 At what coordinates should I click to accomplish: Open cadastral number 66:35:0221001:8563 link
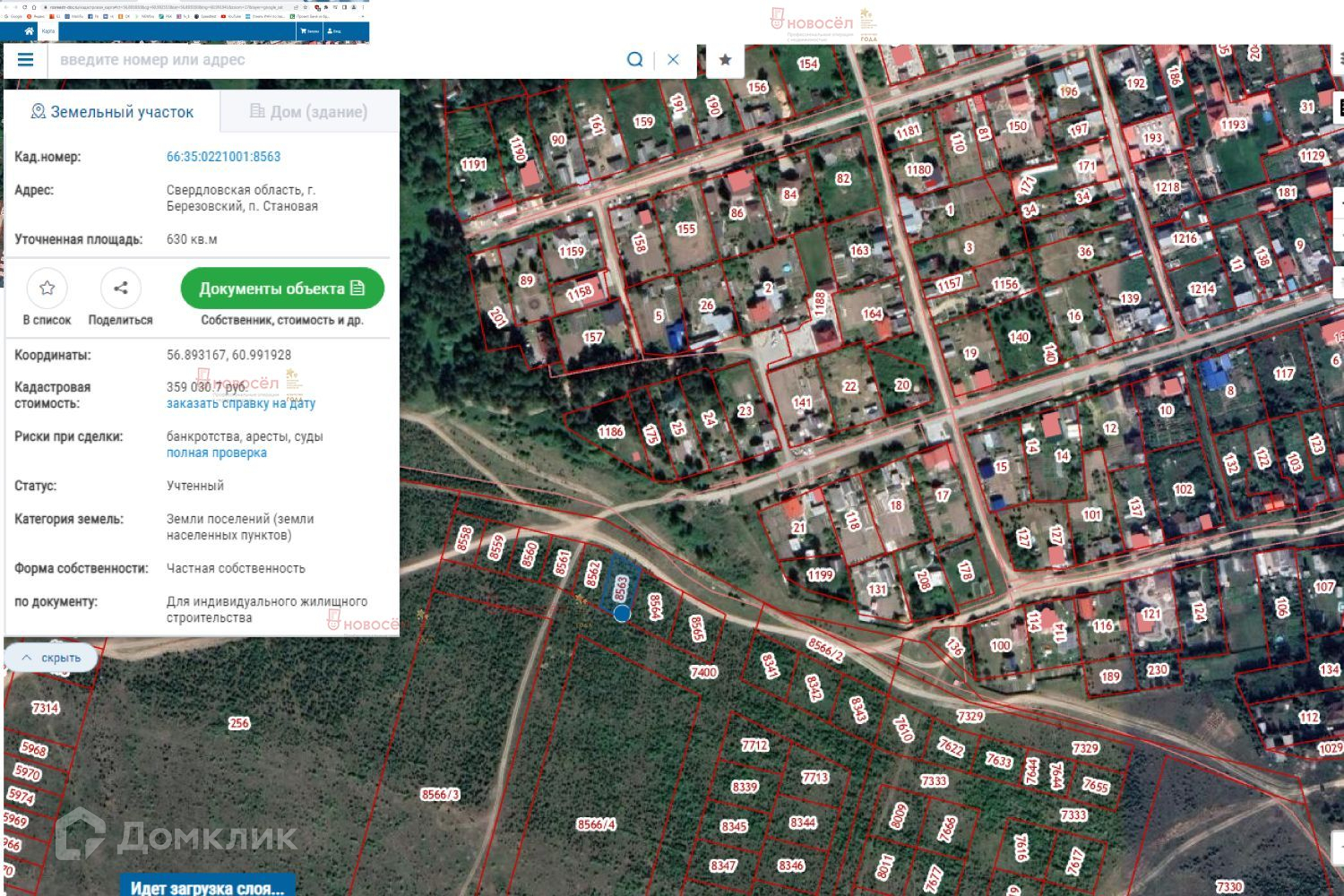223,157
